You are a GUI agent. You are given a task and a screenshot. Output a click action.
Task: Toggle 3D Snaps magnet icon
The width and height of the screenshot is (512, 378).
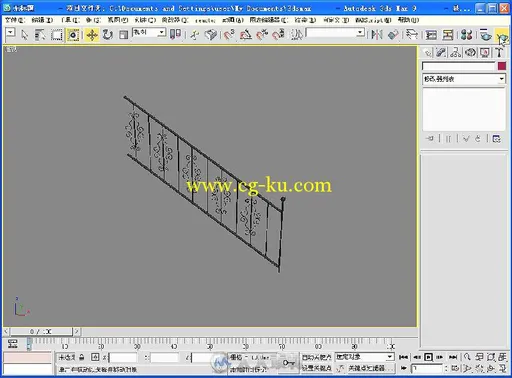click(x=229, y=35)
